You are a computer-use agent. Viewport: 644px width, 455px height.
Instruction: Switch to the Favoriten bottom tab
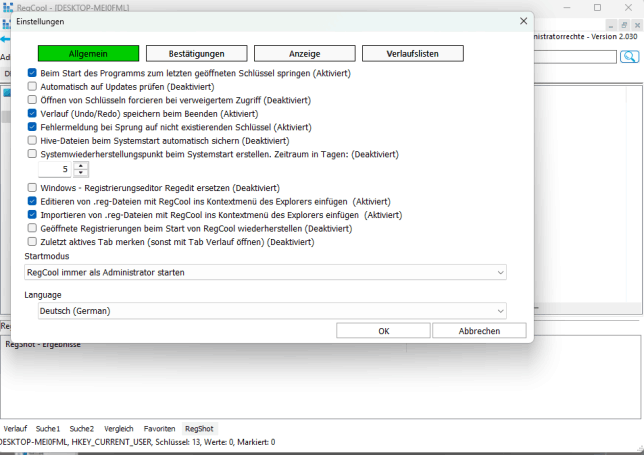point(159,428)
